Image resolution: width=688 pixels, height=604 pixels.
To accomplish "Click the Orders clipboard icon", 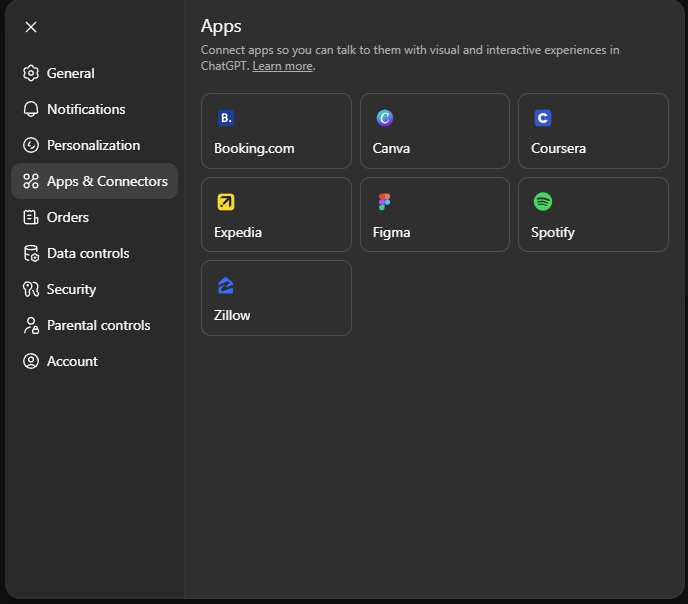I will point(31,217).
